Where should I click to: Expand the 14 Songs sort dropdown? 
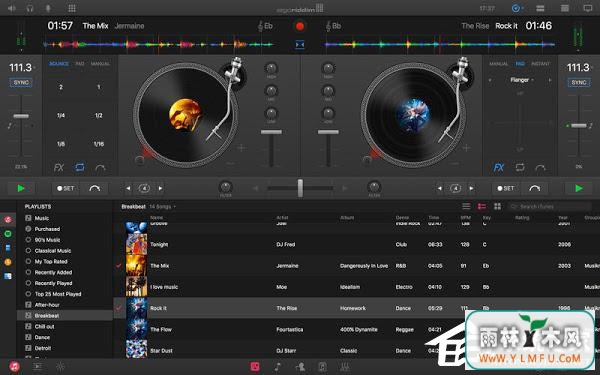(x=163, y=207)
